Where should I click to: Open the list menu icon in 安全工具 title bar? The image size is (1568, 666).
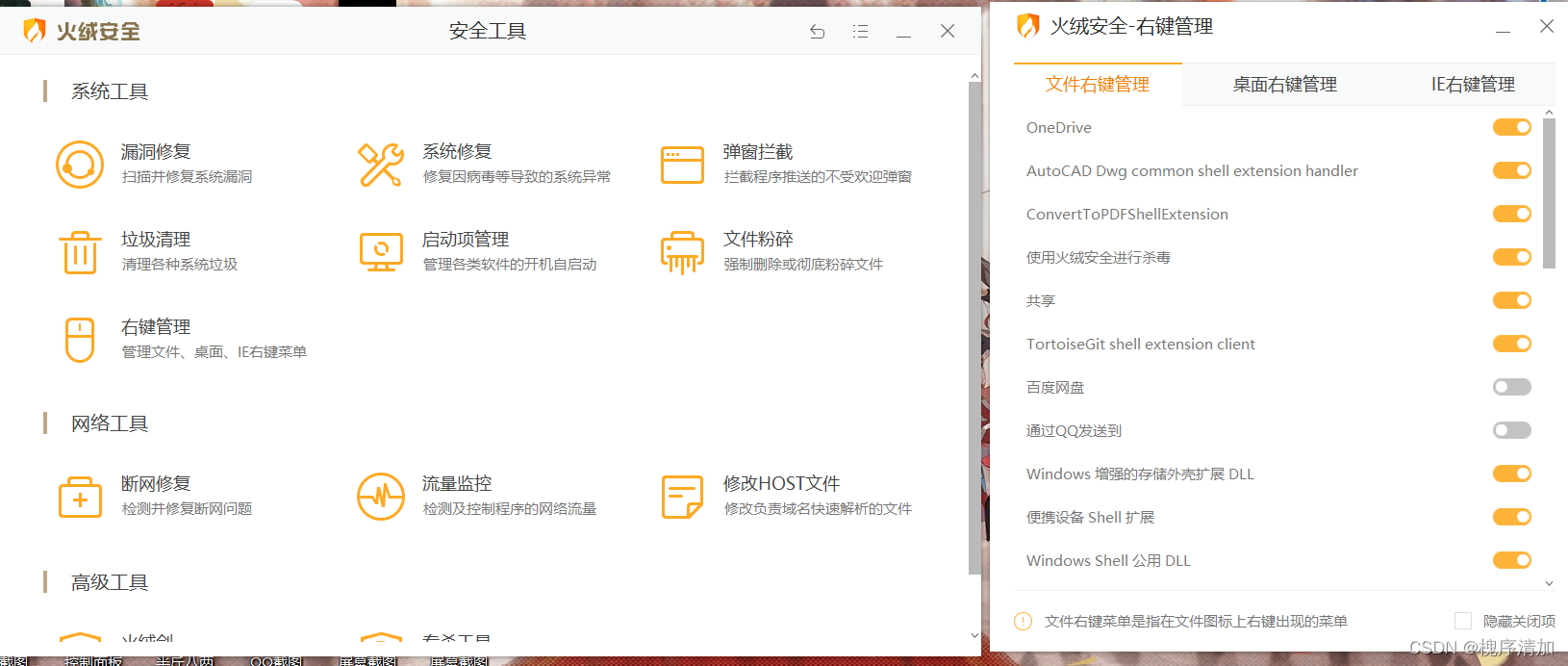[860, 32]
